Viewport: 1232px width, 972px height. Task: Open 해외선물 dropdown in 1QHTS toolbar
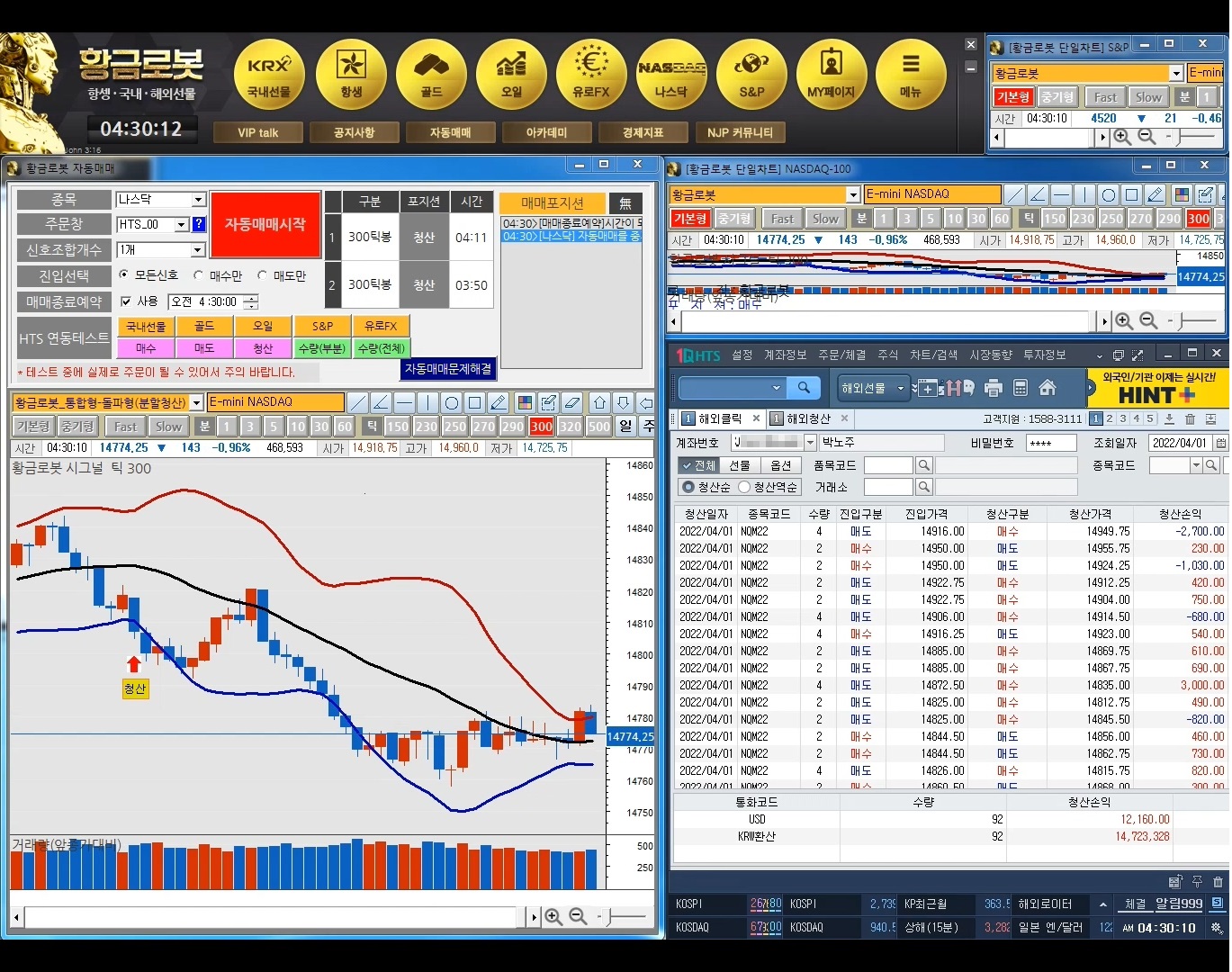click(873, 388)
